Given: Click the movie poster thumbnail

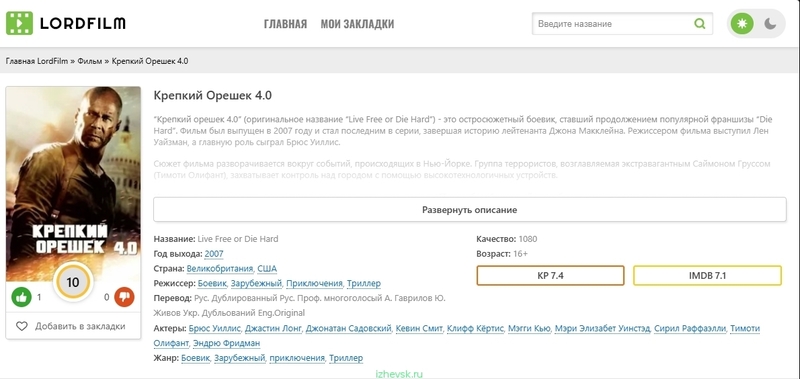Looking at the screenshot, I should click(x=73, y=184).
